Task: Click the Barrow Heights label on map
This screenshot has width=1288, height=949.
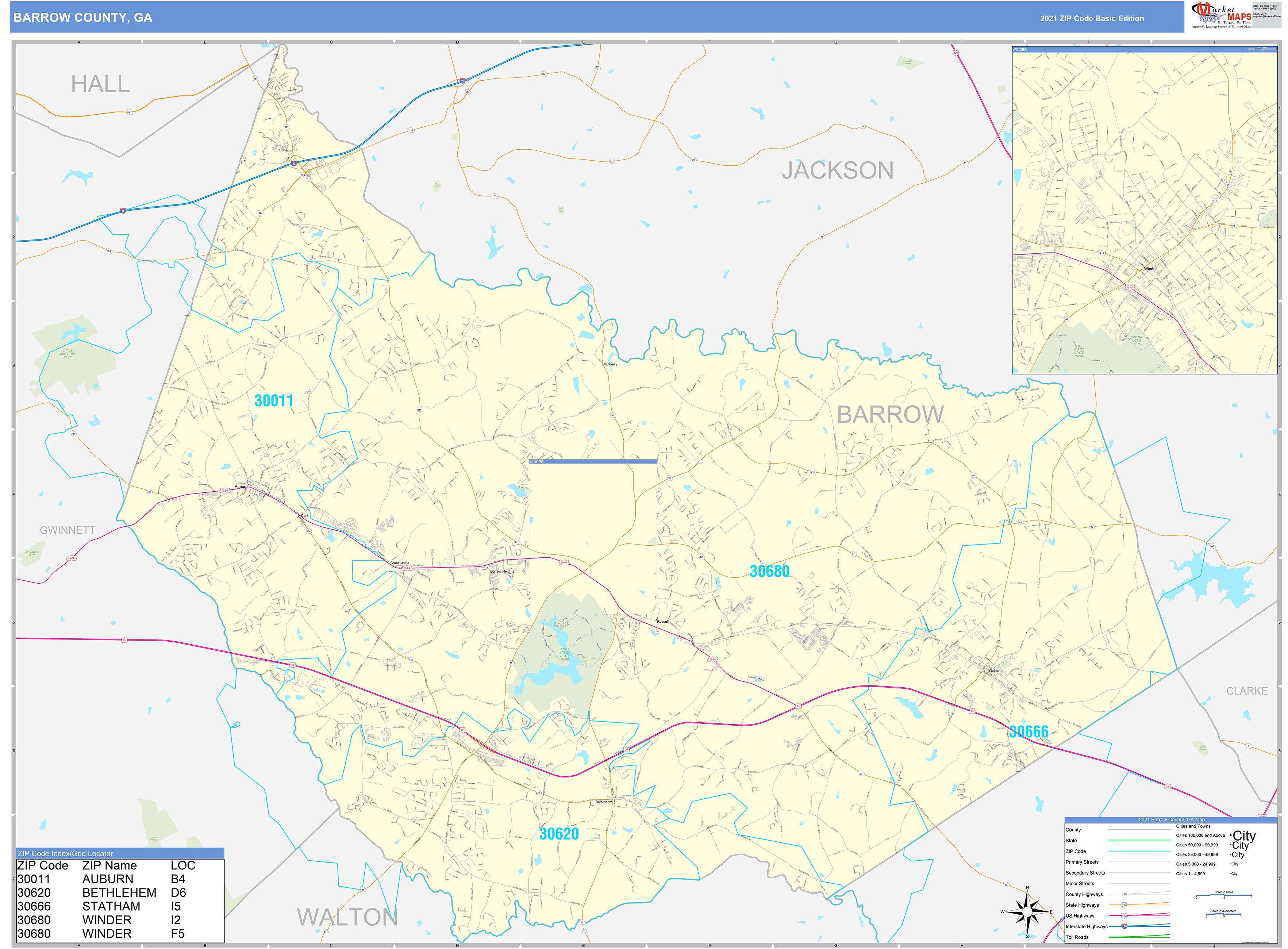Action: [502, 572]
